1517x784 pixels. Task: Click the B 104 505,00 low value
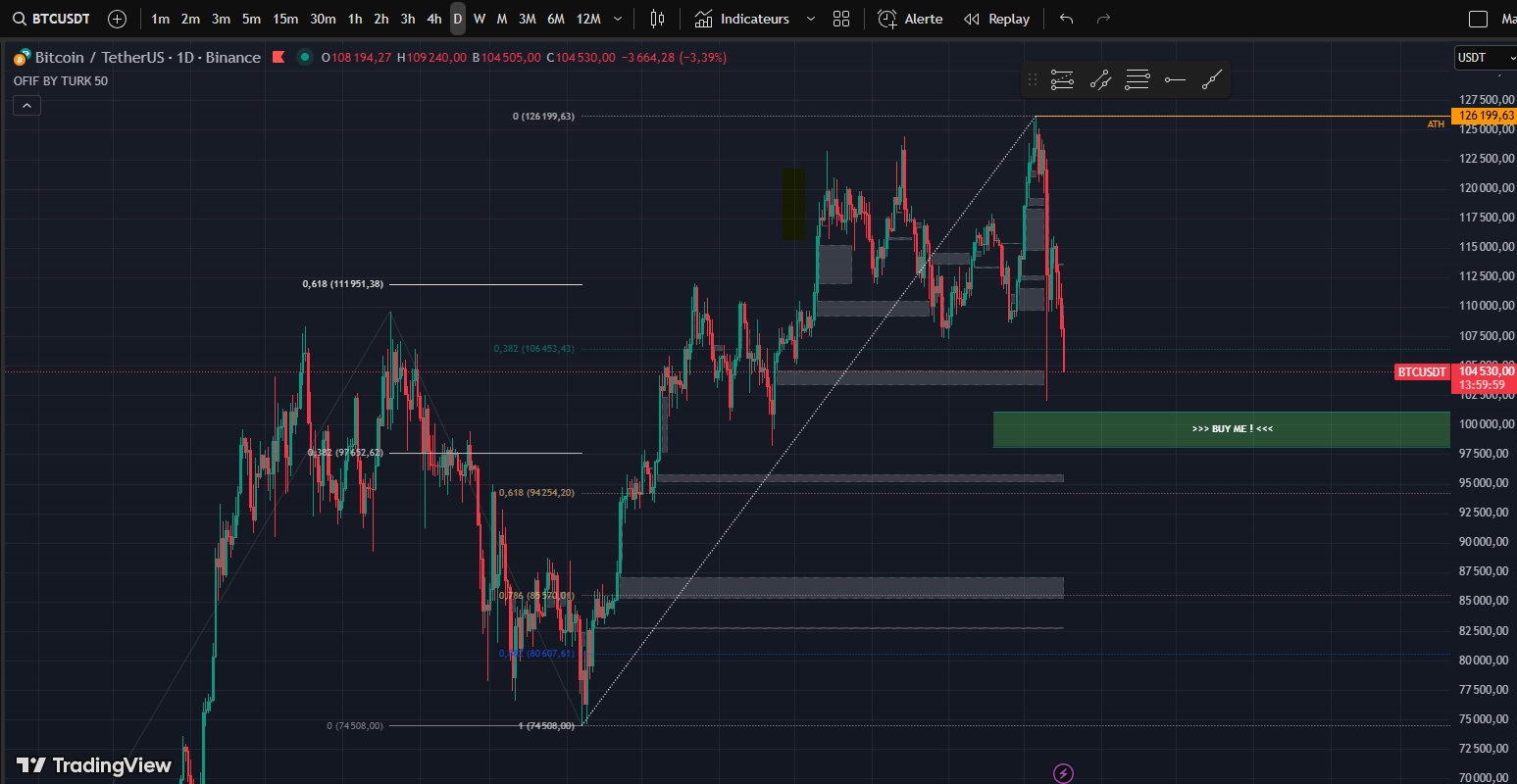click(506, 58)
